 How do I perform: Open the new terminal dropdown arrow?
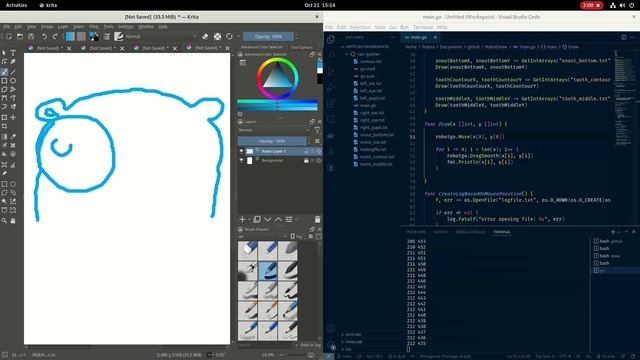pyautogui.click(x=619, y=232)
